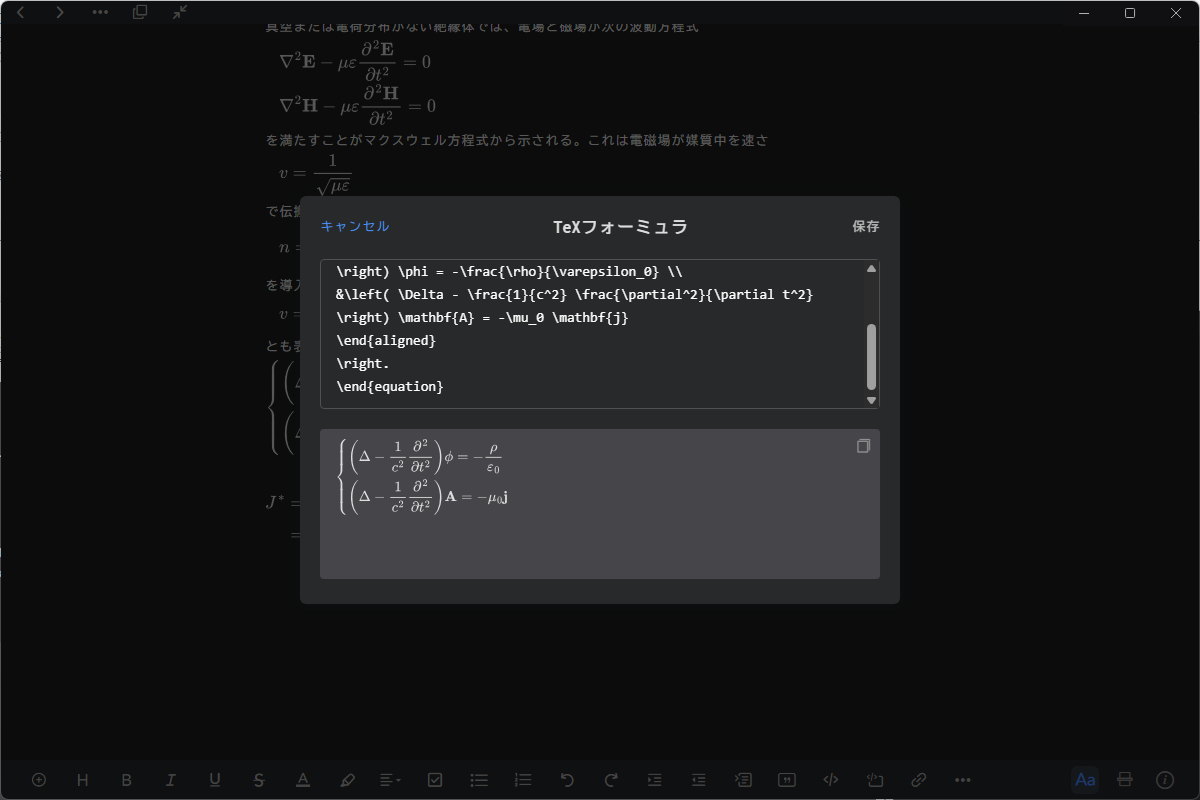Click the undo arrow icon
Viewport: 1200px width, 800px height.
click(567, 780)
